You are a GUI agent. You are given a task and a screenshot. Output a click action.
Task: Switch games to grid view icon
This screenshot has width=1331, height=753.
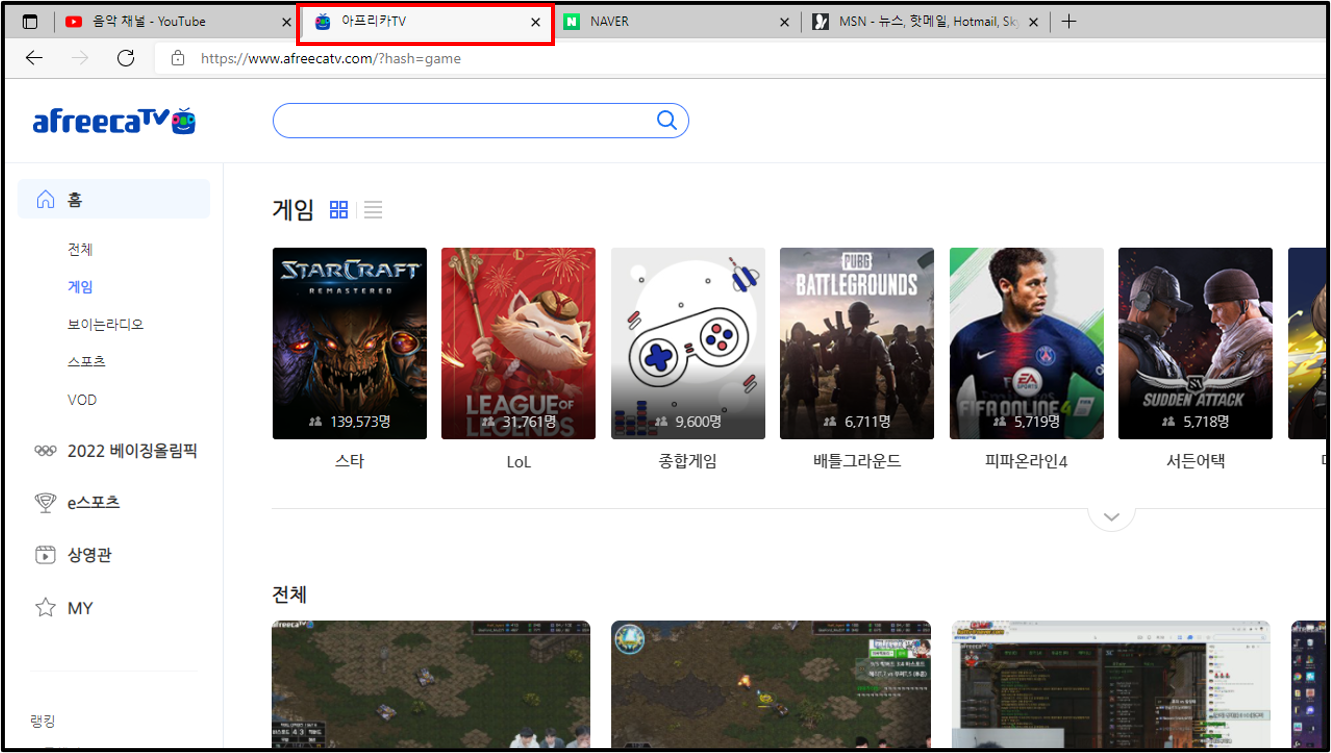339,210
